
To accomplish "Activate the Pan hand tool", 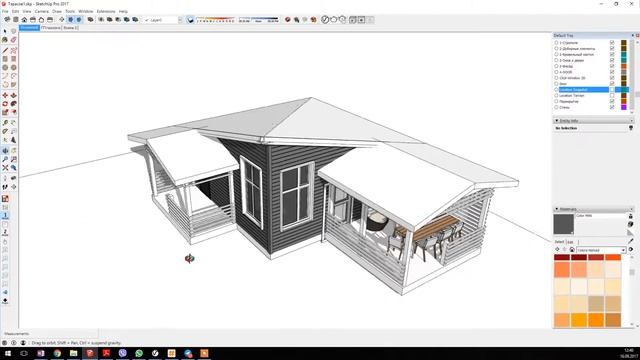I will 13,151.
